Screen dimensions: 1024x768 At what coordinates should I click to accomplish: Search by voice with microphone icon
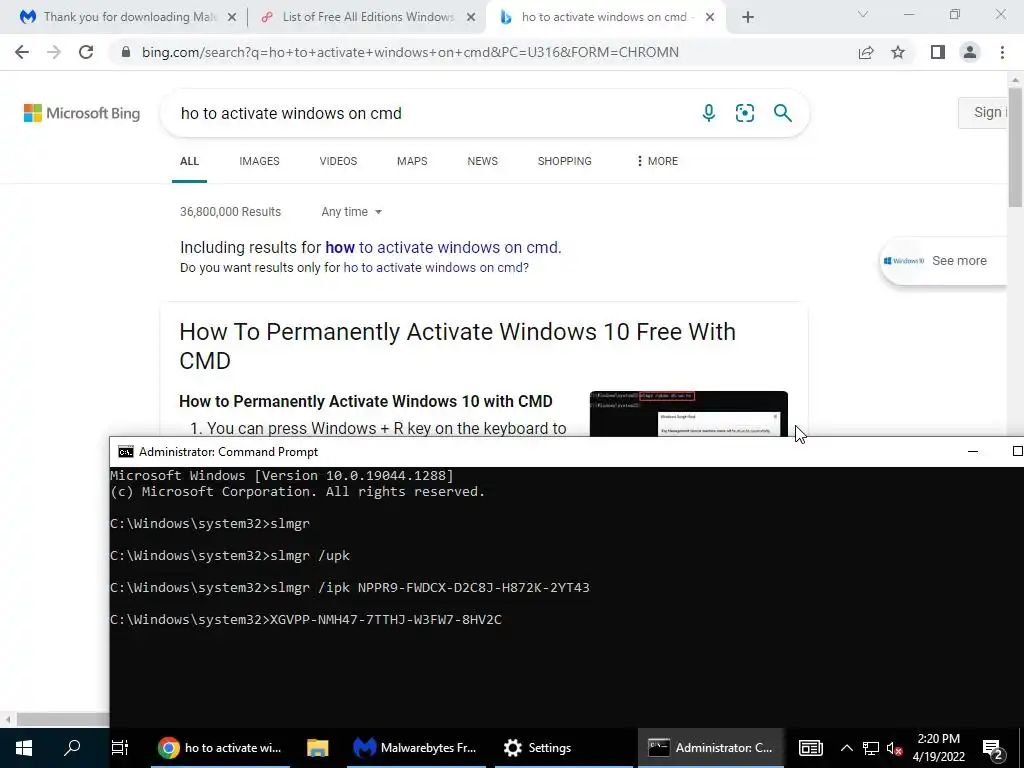pos(709,113)
